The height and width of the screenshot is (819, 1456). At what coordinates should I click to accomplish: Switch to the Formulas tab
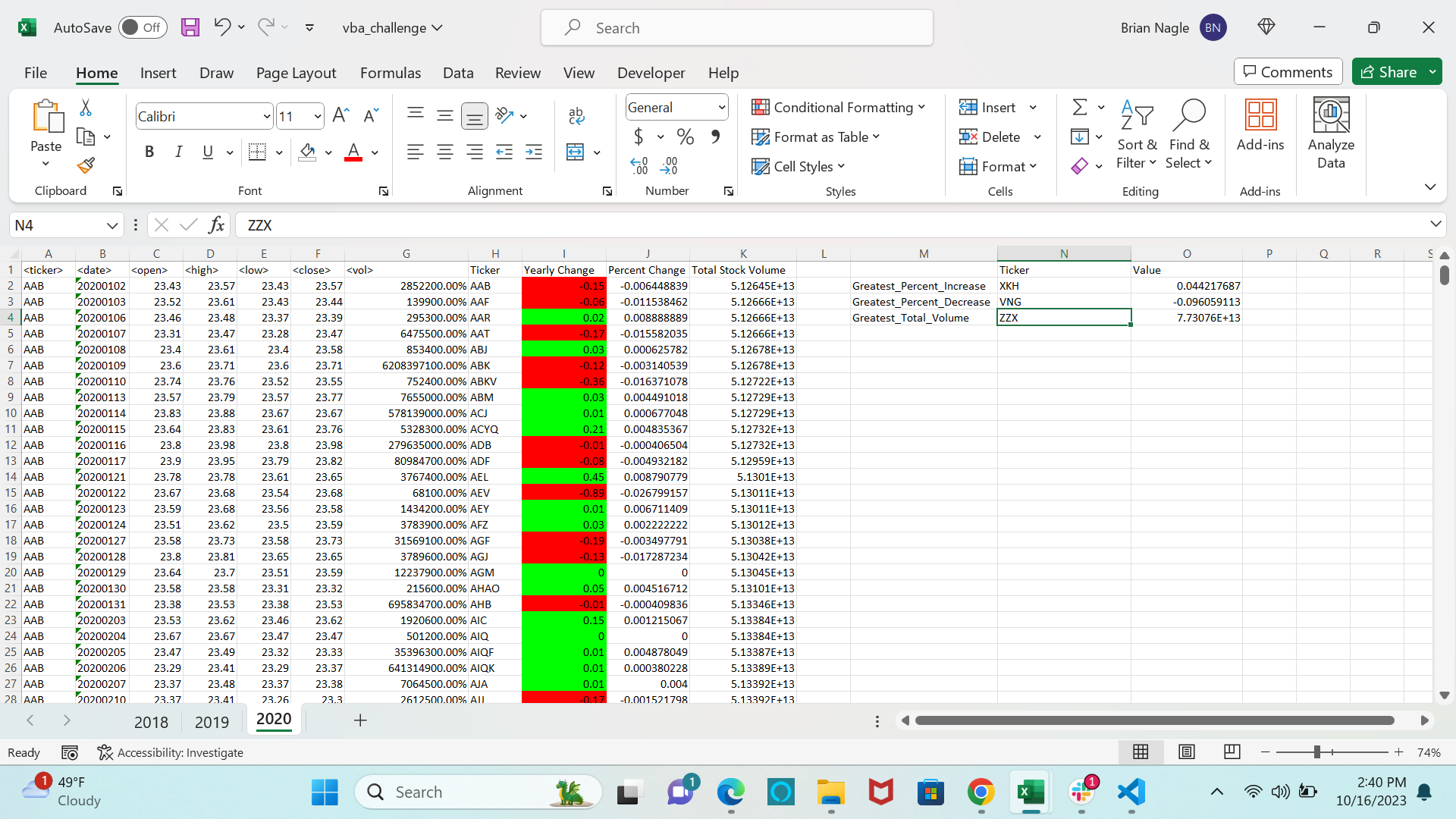[x=391, y=73]
